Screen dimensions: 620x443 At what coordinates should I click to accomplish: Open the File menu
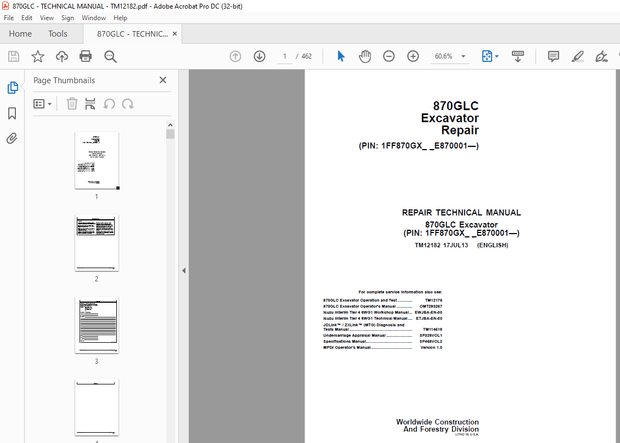(x=9, y=18)
